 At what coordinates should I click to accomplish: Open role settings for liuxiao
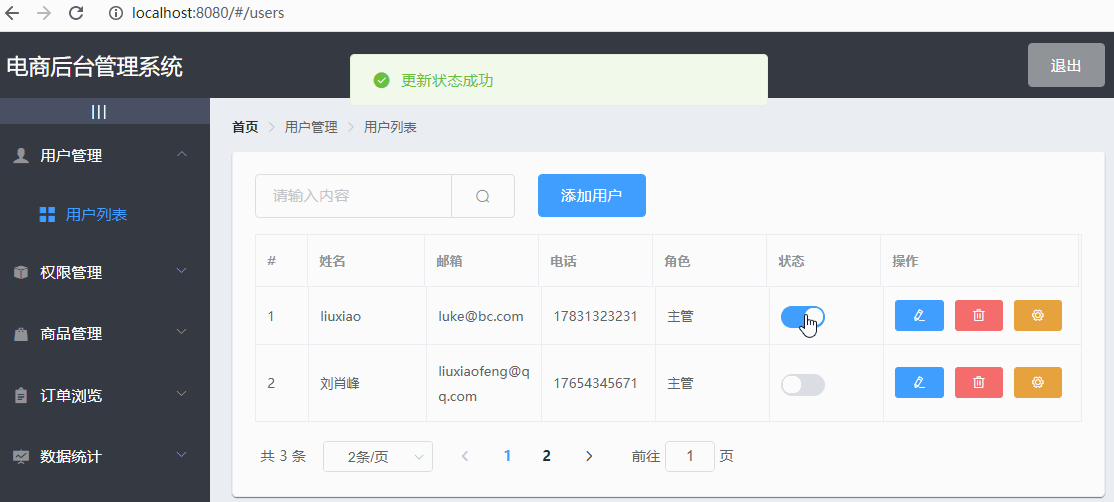1038,315
